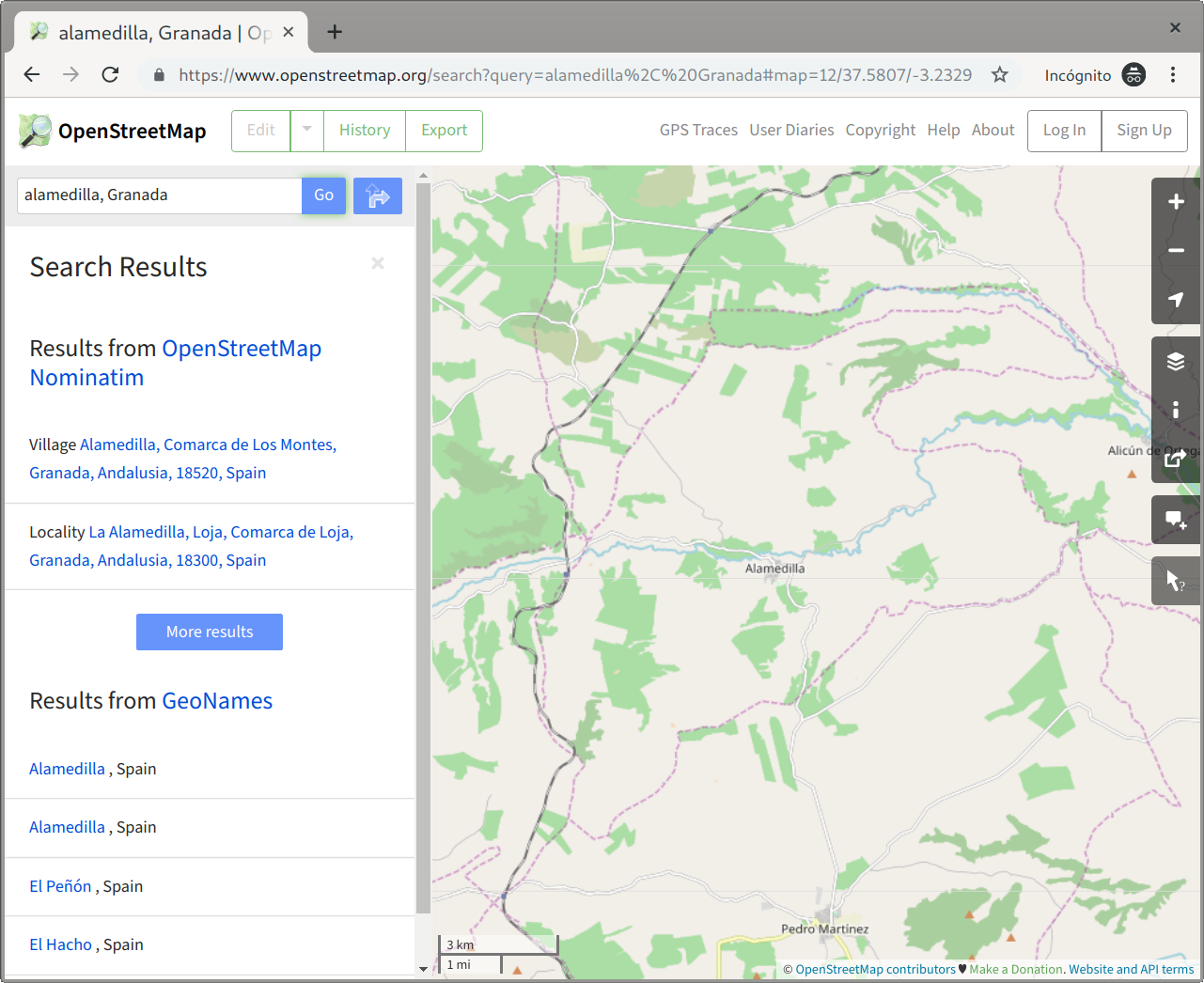Viewport: 1204px width, 983px height.
Task: Open GPS Traces page
Action: [x=698, y=131]
